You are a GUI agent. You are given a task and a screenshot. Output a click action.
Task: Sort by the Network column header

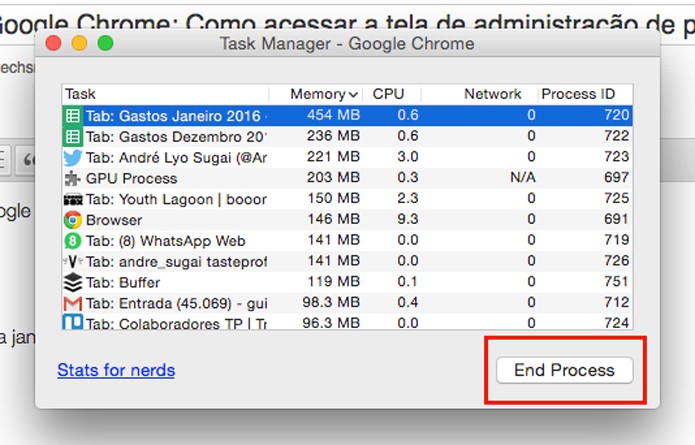click(492, 94)
